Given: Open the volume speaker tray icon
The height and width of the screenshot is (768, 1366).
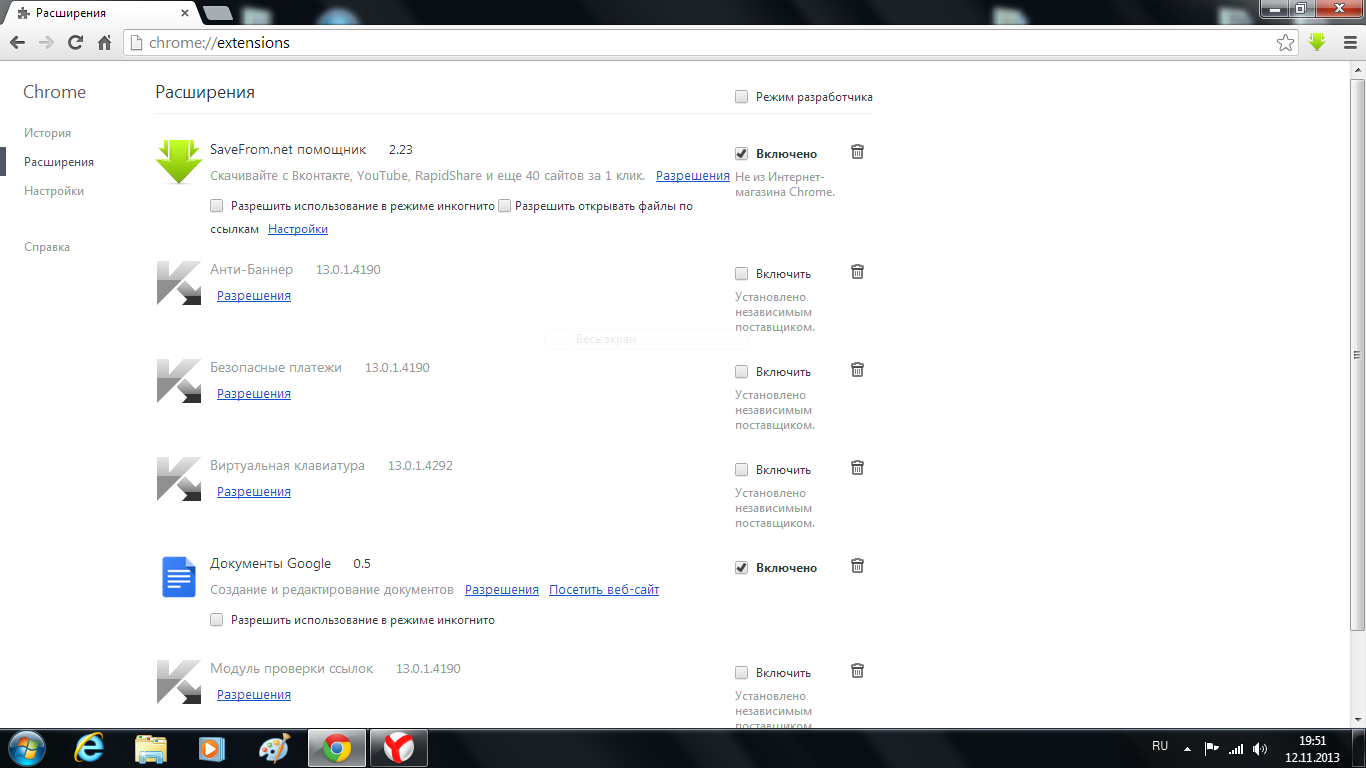Looking at the screenshot, I should click(1260, 748).
